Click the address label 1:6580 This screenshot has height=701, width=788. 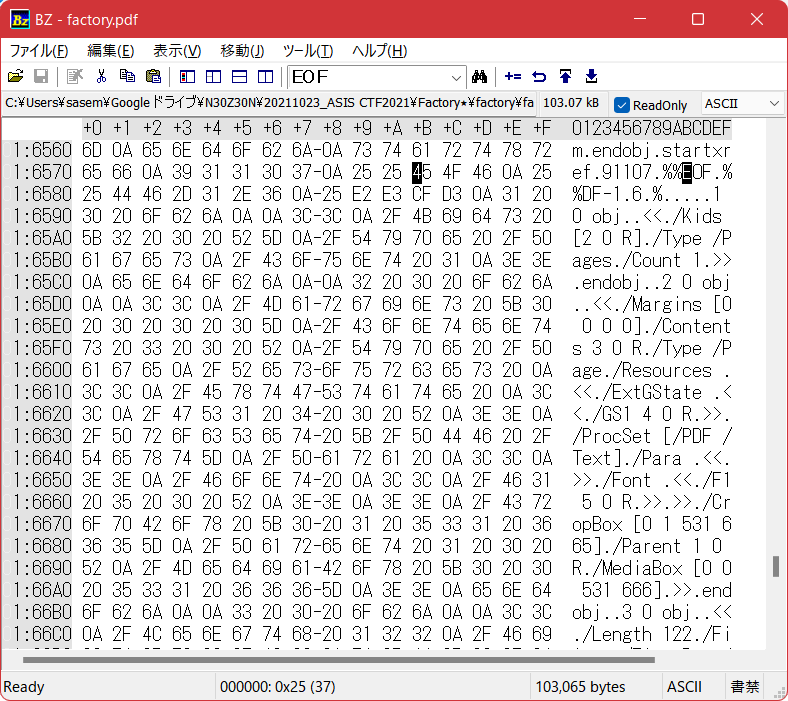[x=42, y=194]
